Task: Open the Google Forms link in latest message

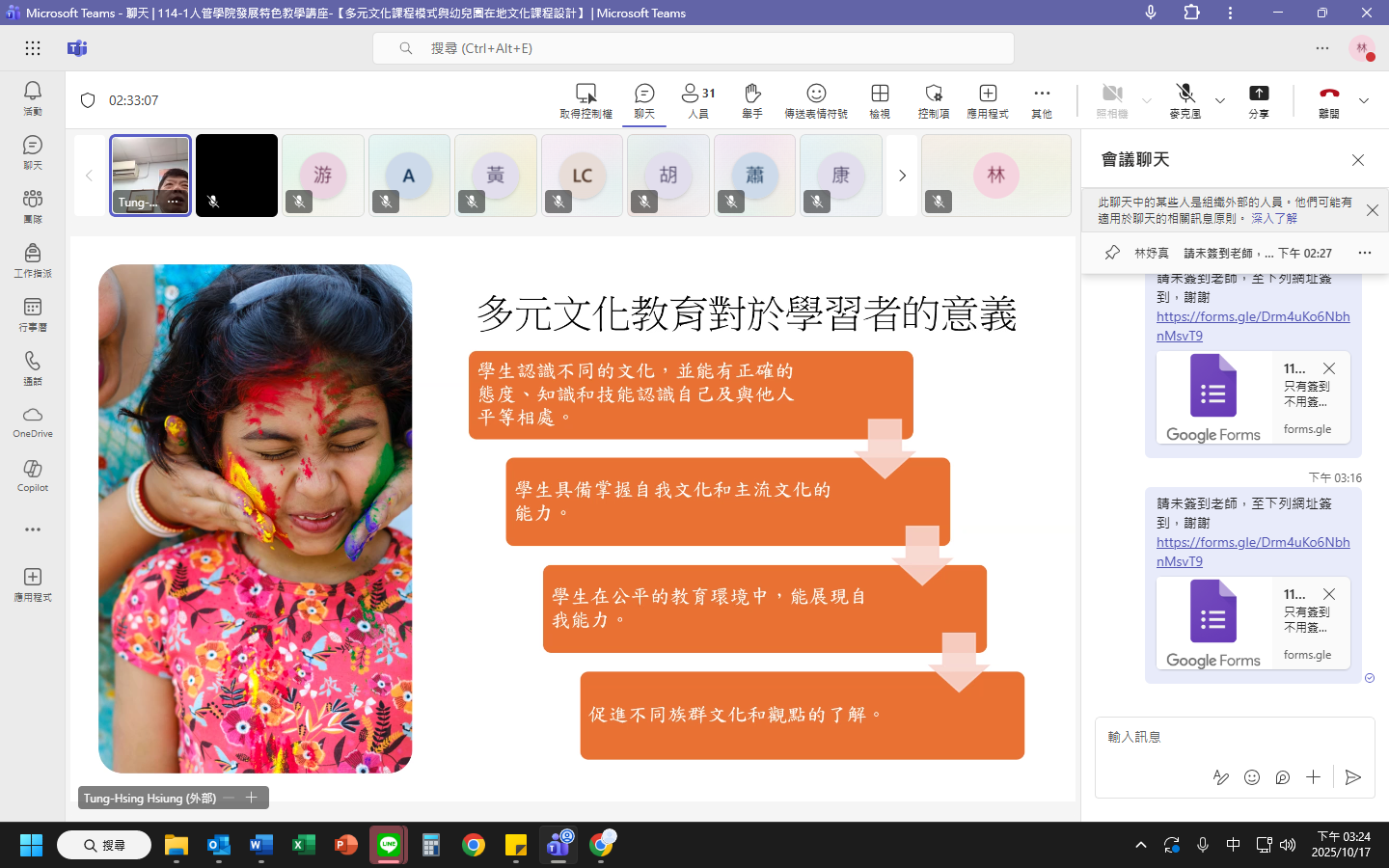Action: click(x=1252, y=551)
